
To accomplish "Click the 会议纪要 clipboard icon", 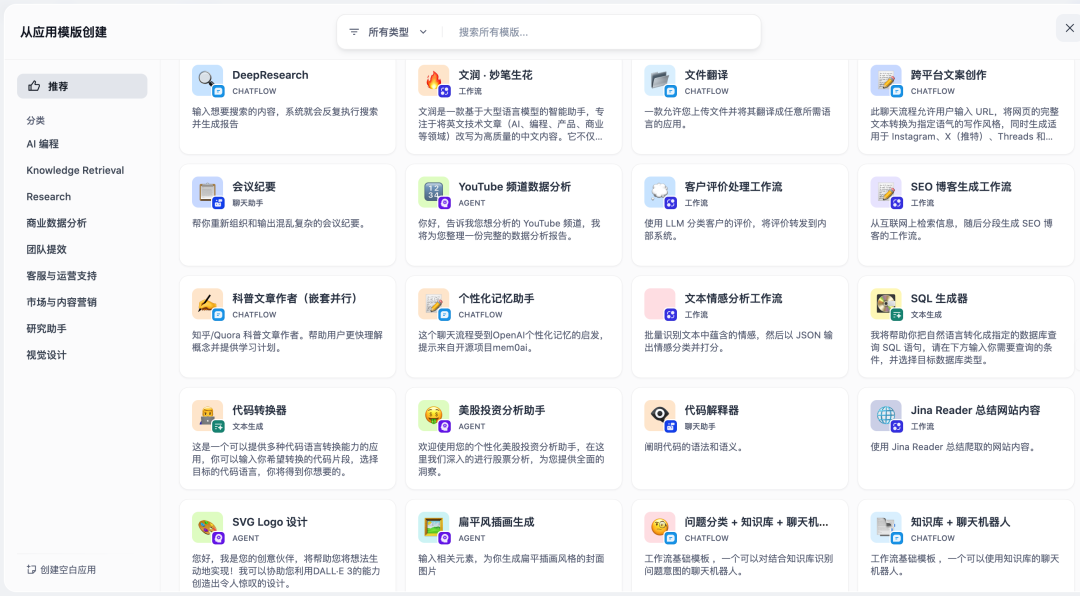I will (207, 192).
